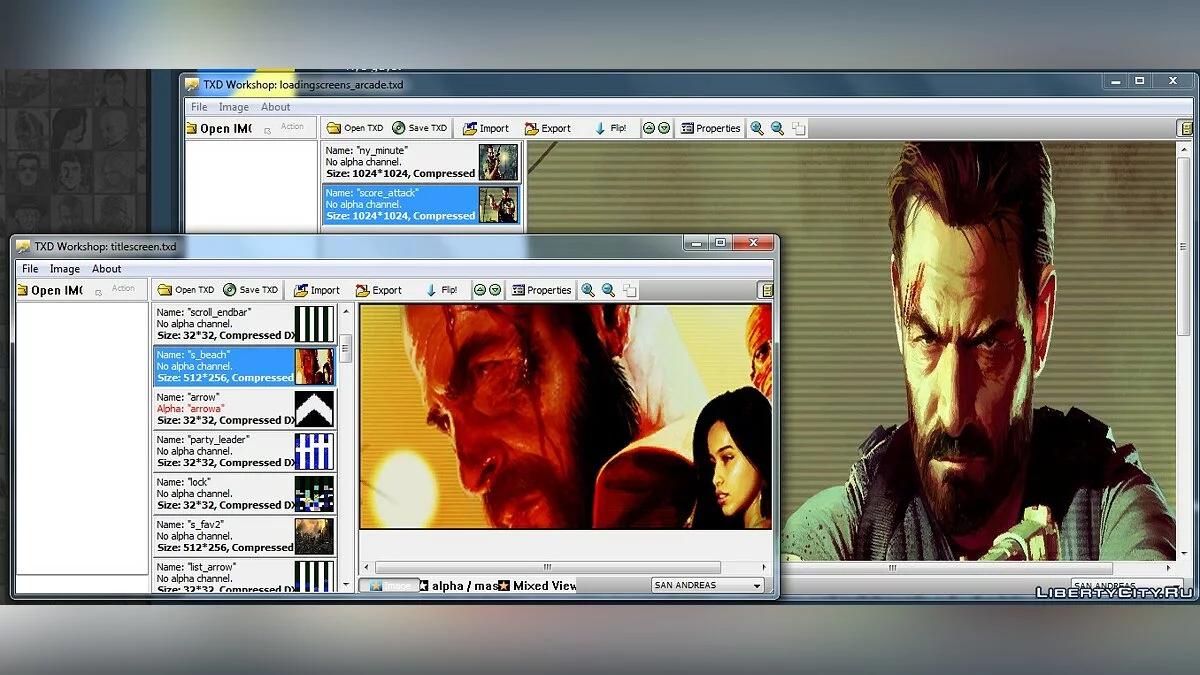1200x675 pixels.
Task: Click Save TXD in the loadingscreens_arcade.txd window
Action: pyautogui.click(x=420, y=128)
